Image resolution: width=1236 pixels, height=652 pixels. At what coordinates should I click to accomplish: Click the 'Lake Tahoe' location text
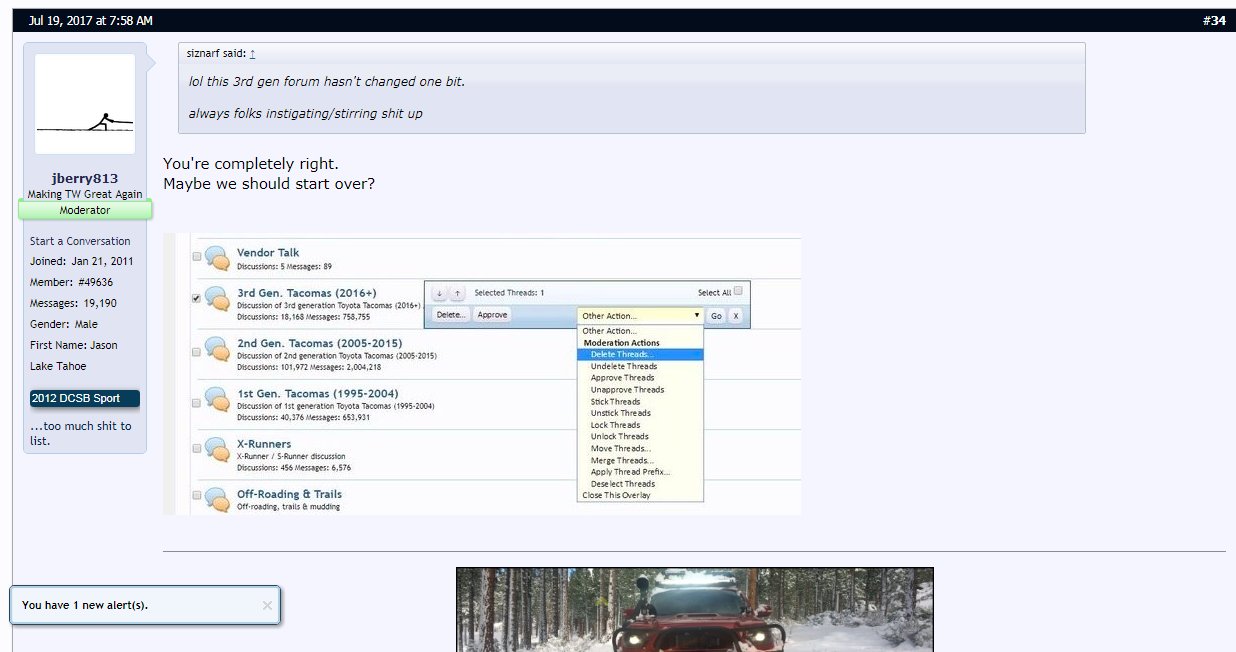58,366
